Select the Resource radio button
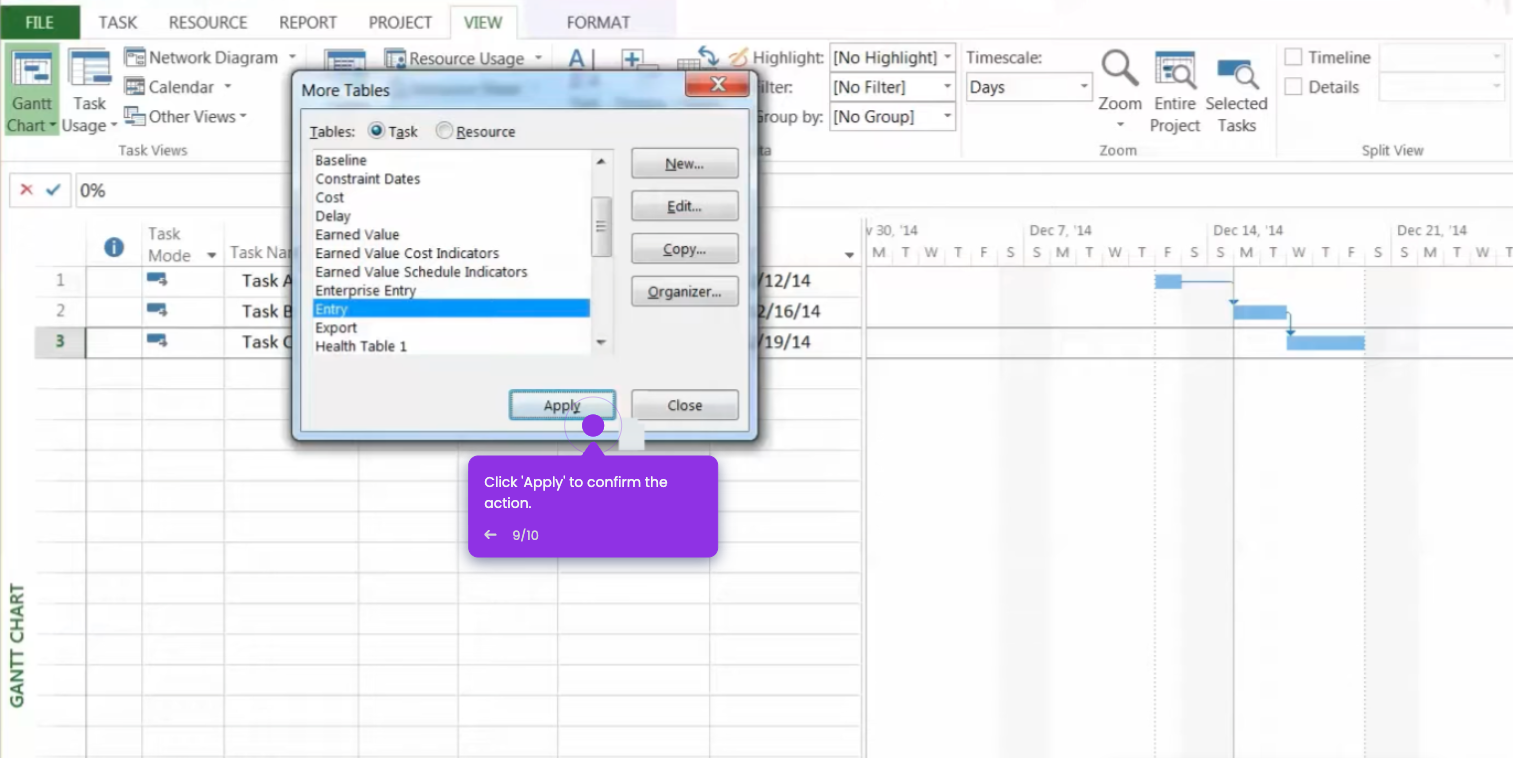Screen dimensions: 1513x758 click(444, 131)
